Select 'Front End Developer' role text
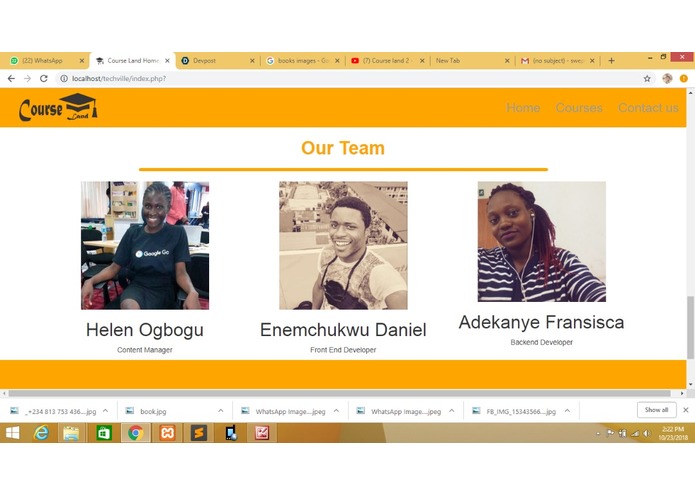 tap(343, 350)
